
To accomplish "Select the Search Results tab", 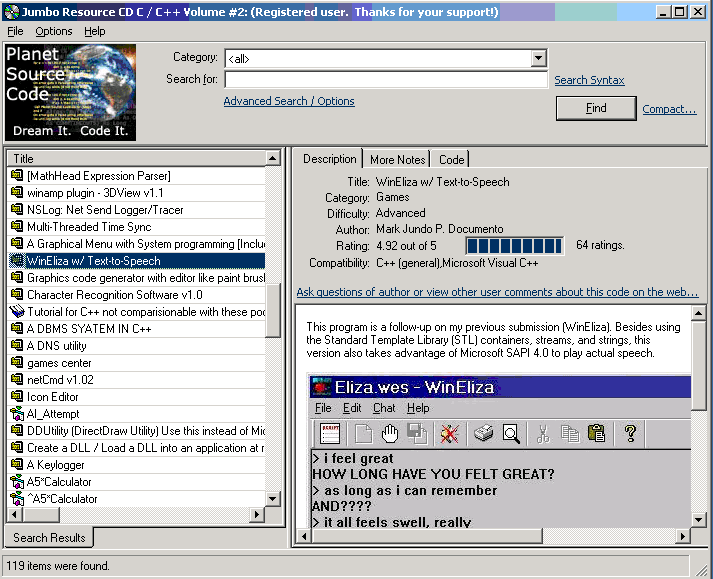I will click(49, 538).
